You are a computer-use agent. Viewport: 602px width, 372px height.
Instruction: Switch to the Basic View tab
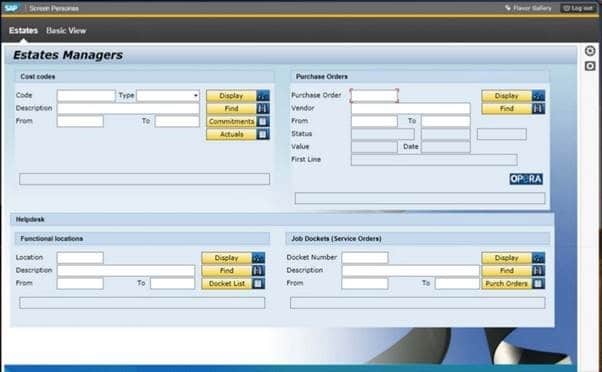pyautogui.click(x=66, y=30)
